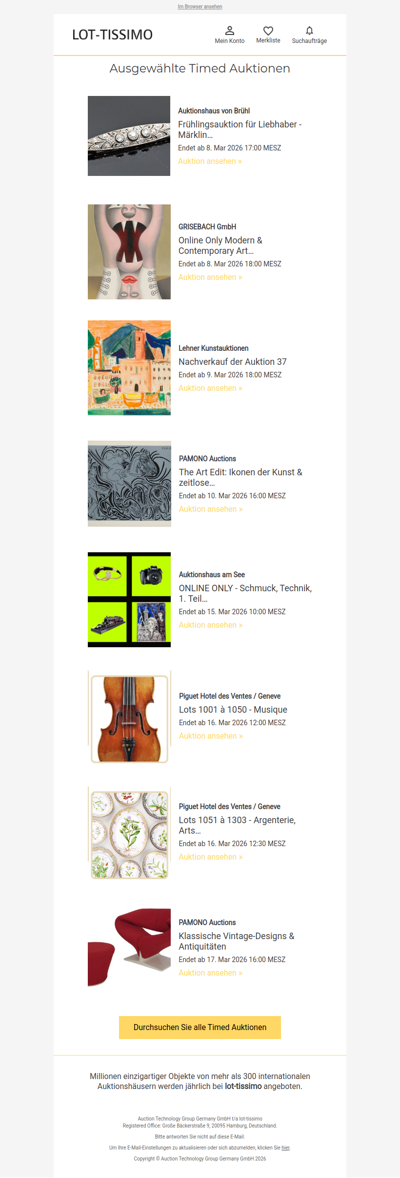Open the neon green collage thumbnail
Image resolution: width=400 pixels, height=1178 pixels.
[x=129, y=600]
